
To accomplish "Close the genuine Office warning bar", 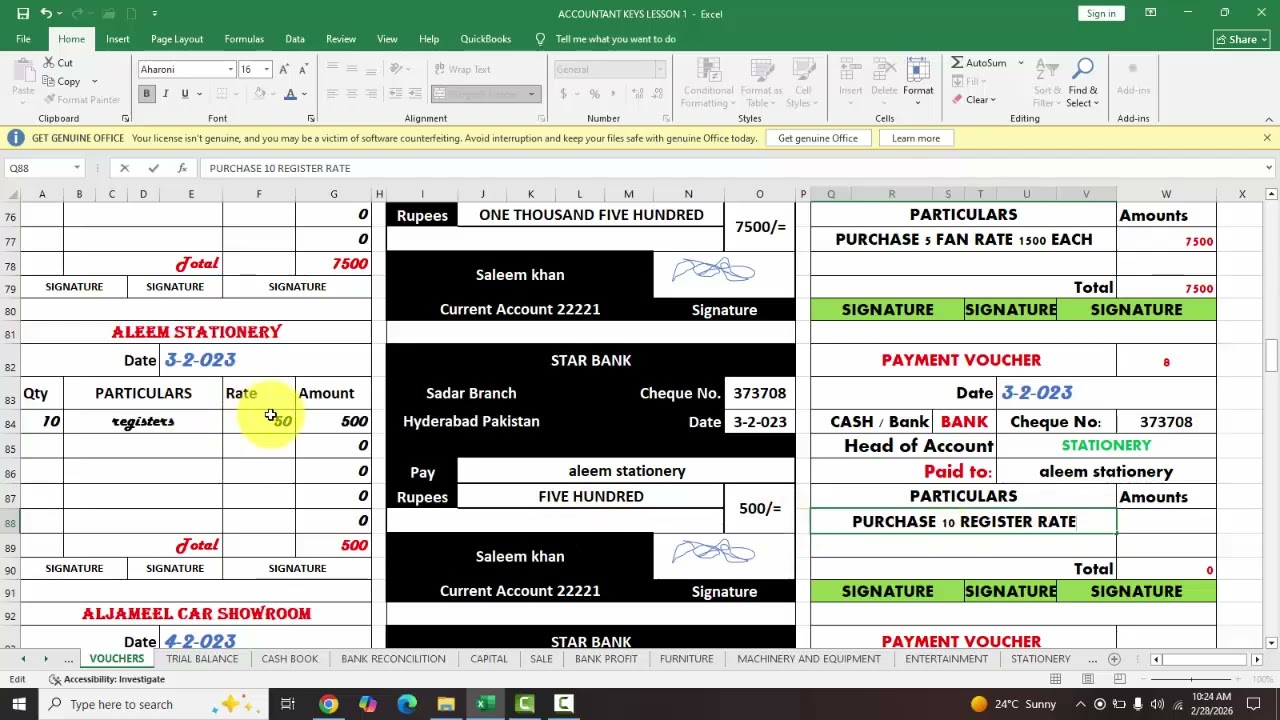I will 1267,138.
